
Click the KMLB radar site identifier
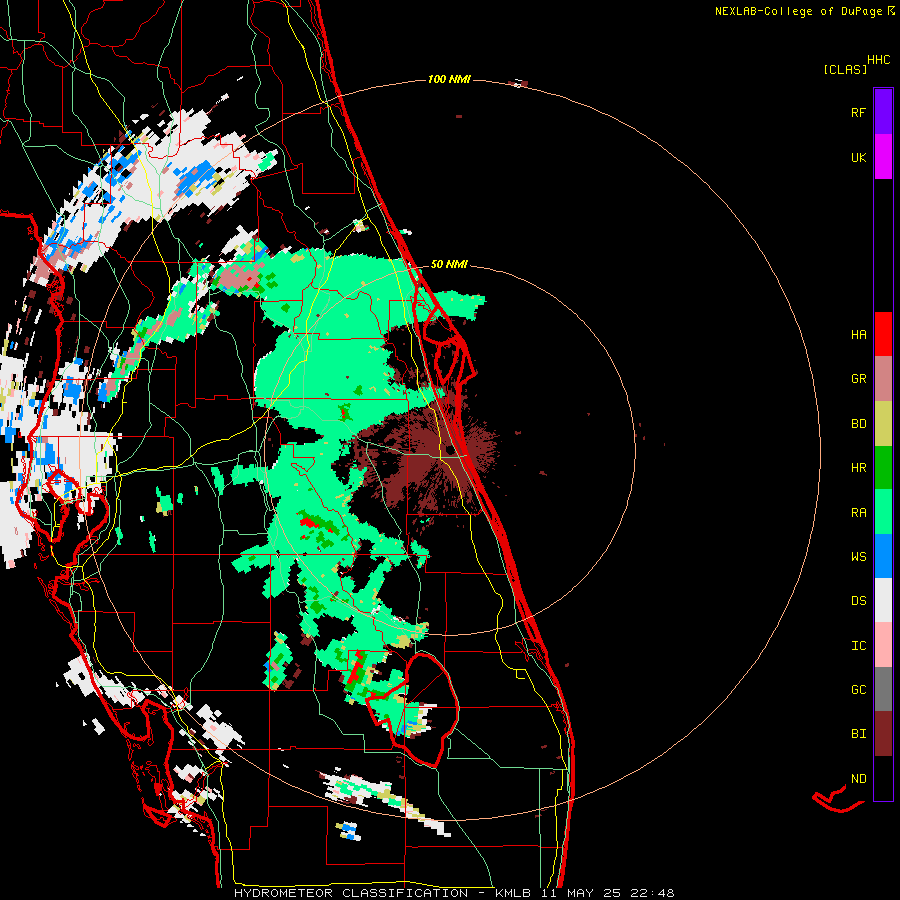pyautogui.click(x=513, y=893)
